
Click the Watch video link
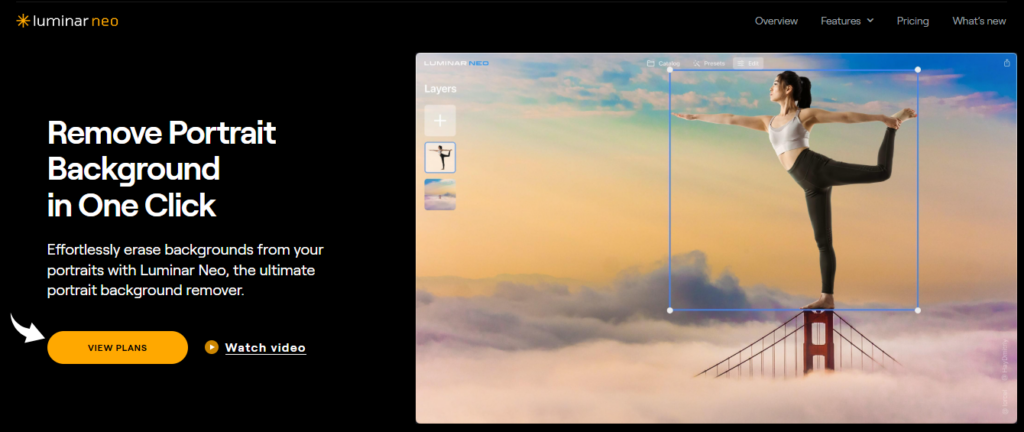pyautogui.click(x=265, y=348)
